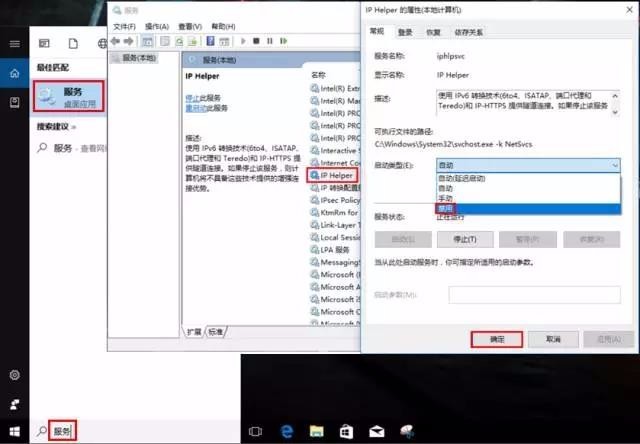Select the Interactive service row

click(335, 151)
